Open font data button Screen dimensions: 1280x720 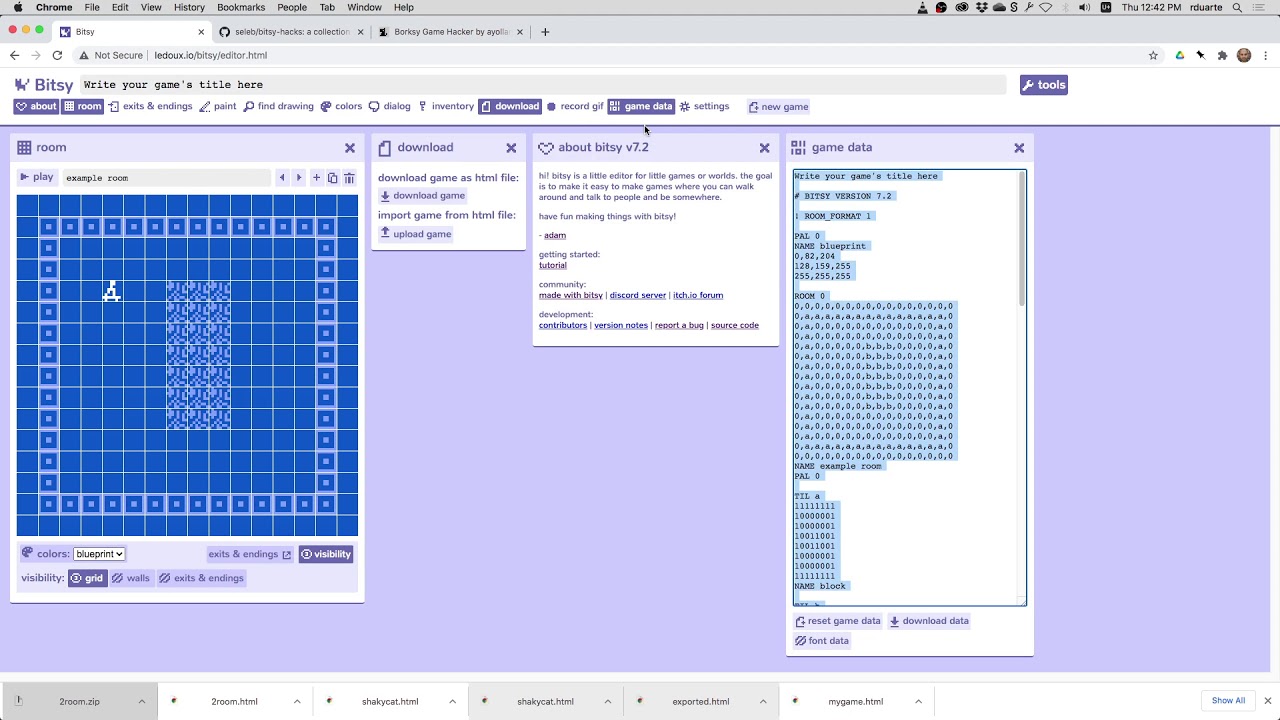pyautogui.click(x=822, y=641)
